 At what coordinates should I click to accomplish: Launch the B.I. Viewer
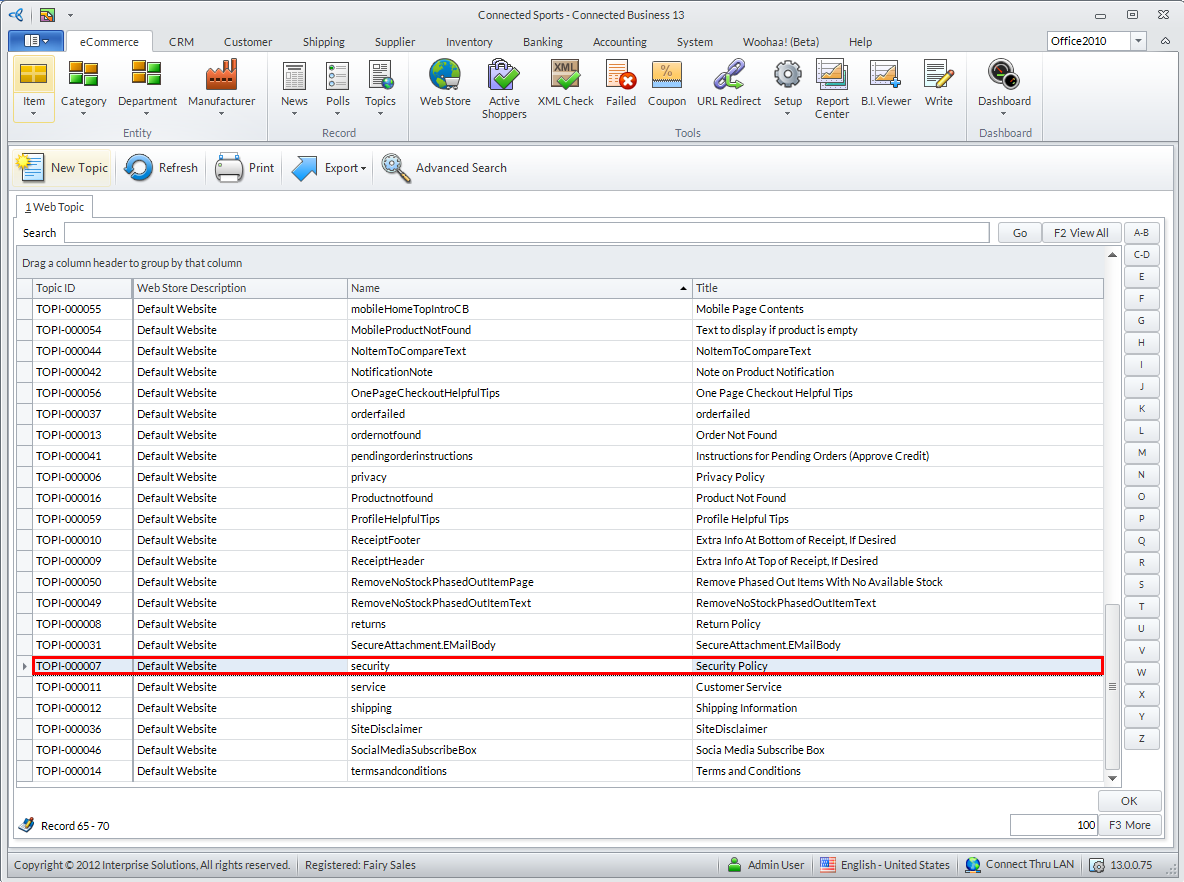point(885,83)
